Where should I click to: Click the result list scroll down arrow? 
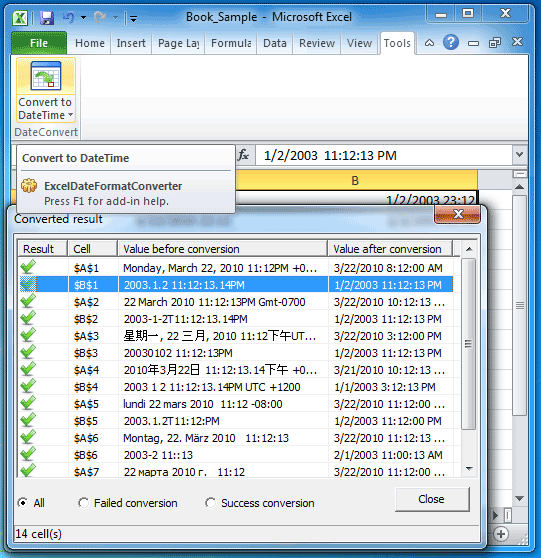pos(469,469)
